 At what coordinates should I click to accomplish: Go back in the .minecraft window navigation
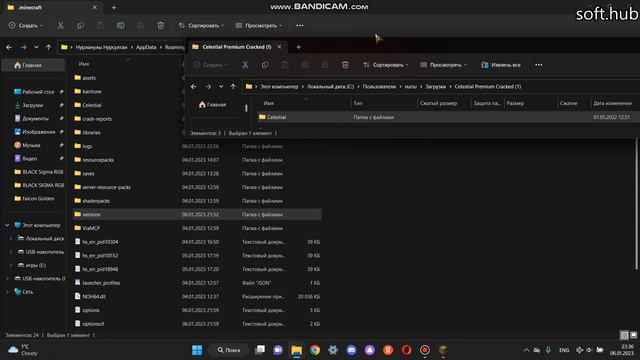point(9,47)
